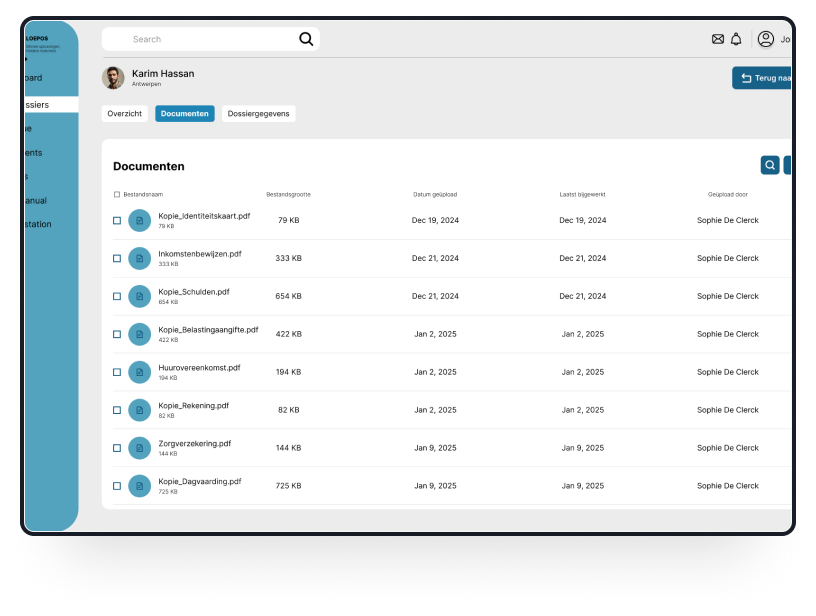Open the mail envelope icon
This screenshot has height=616, width=816.
[718, 39]
